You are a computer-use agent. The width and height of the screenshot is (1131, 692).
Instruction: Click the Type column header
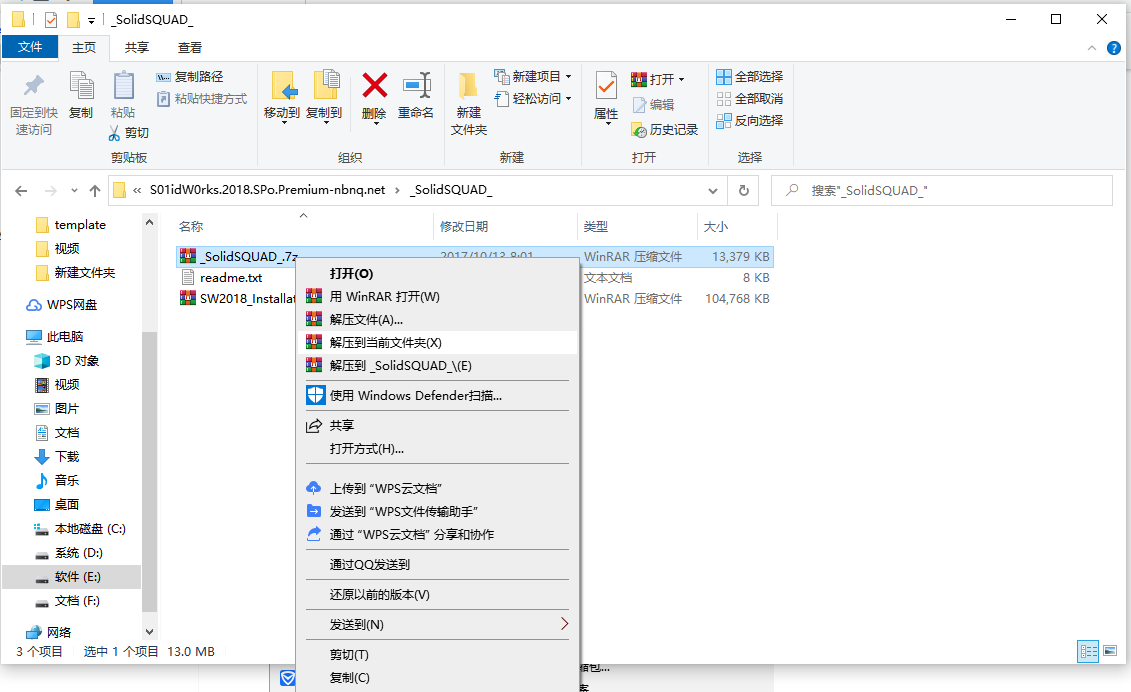(637, 227)
